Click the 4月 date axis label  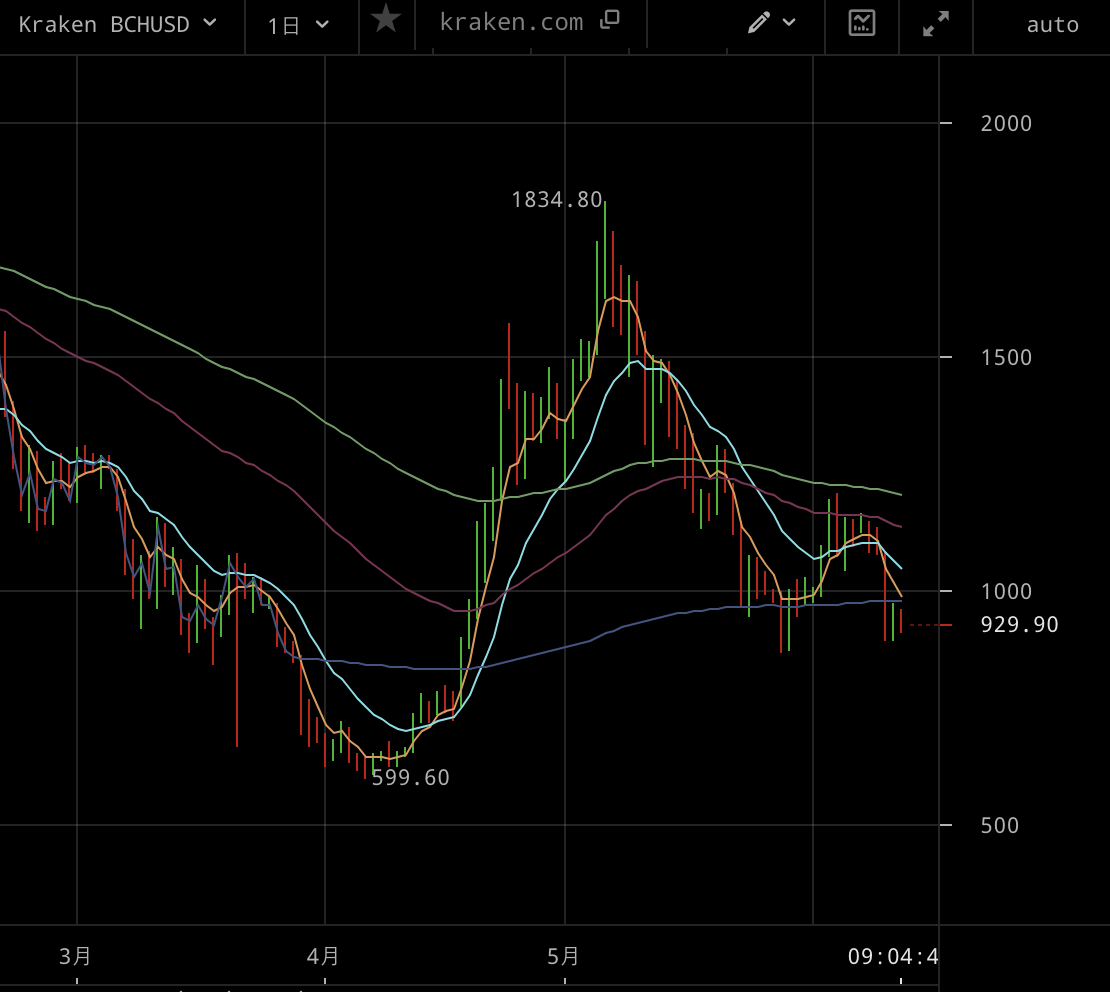(323, 957)
